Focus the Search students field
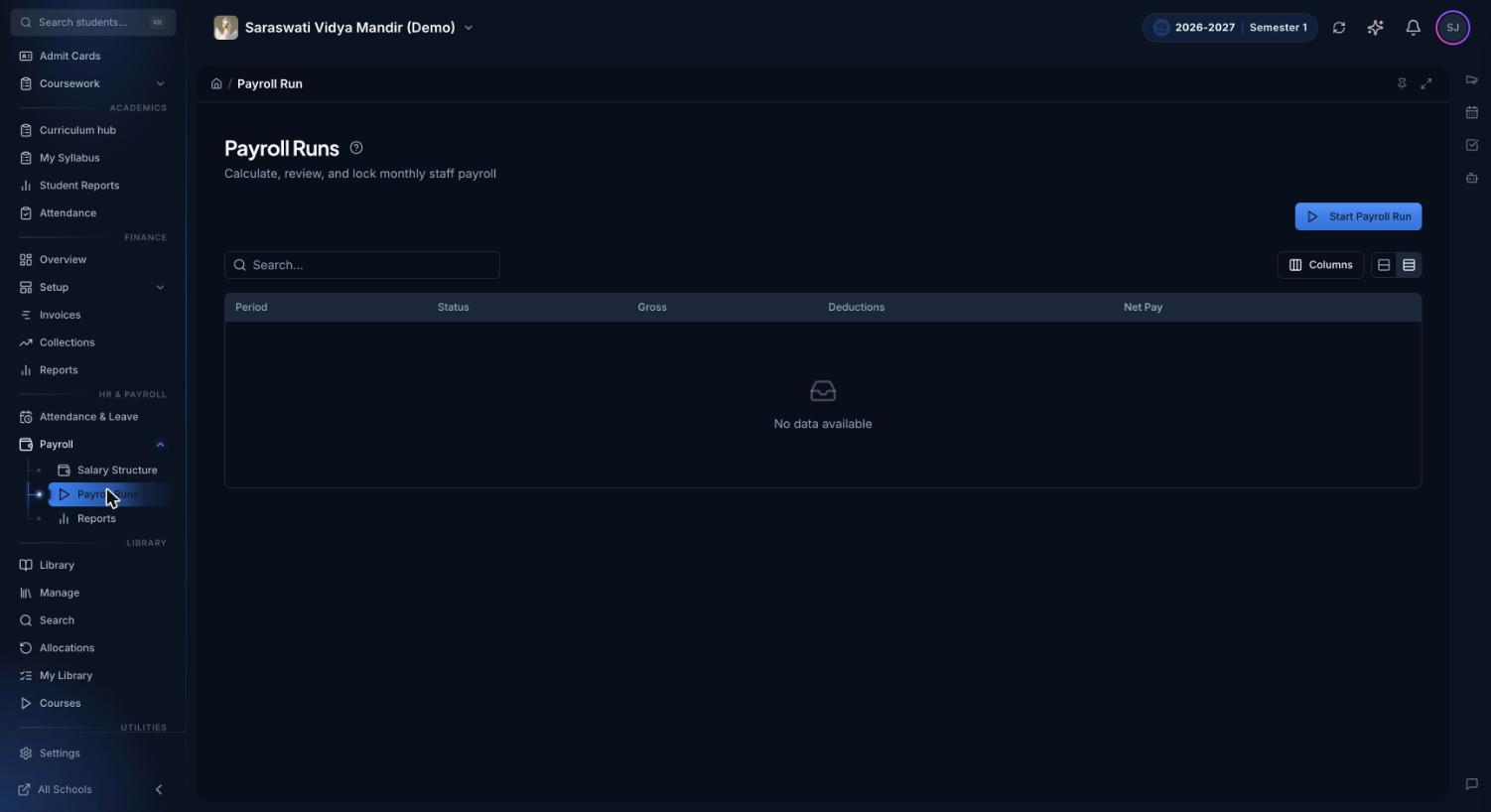This screenshot has height=812, width=1491. click(93, 22)
